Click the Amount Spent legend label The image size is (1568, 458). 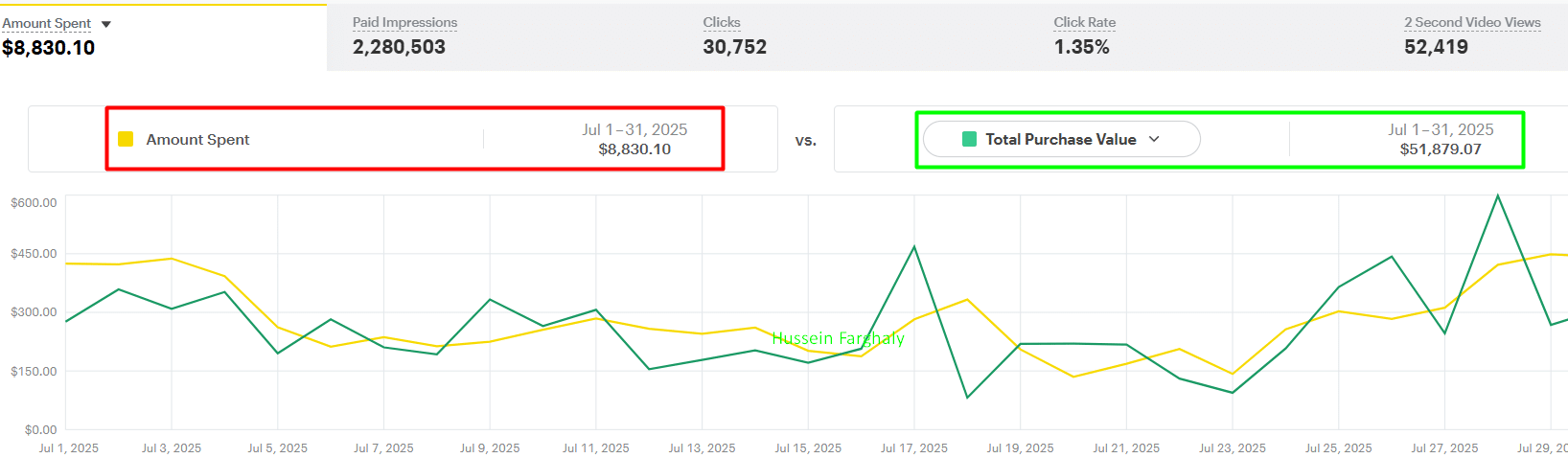pyautogui.click(x=197, y=139)
